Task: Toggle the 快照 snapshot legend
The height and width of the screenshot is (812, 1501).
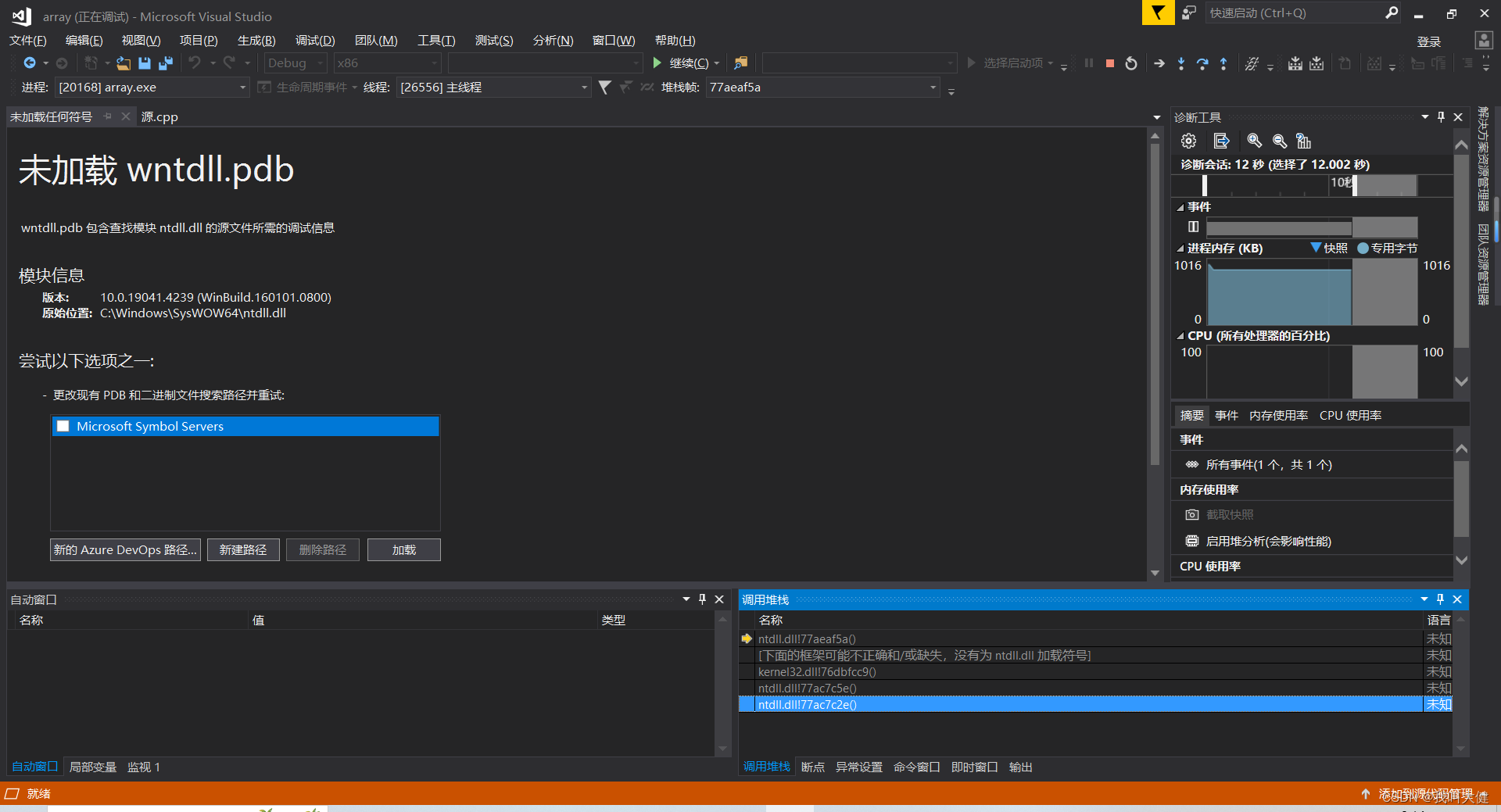Action: (1329, 248)
